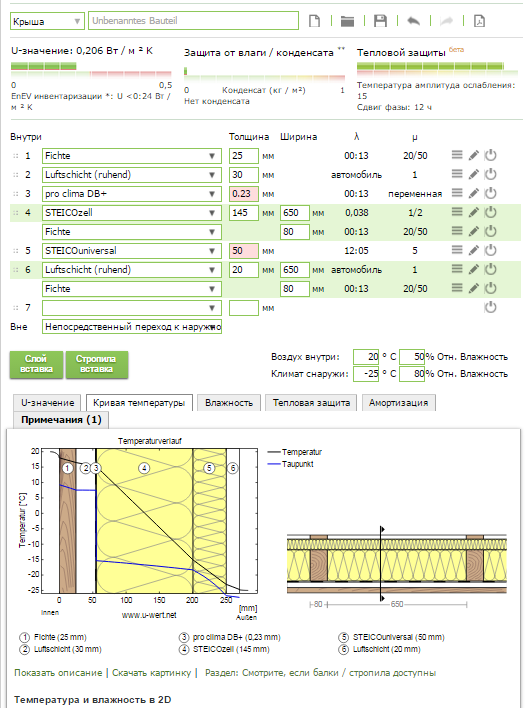Open the layer 6 Luftschicht (ruhend) material dropdown
Image resolution: width=529 pixels, height=708 pixels.
[x=132, y=270]
